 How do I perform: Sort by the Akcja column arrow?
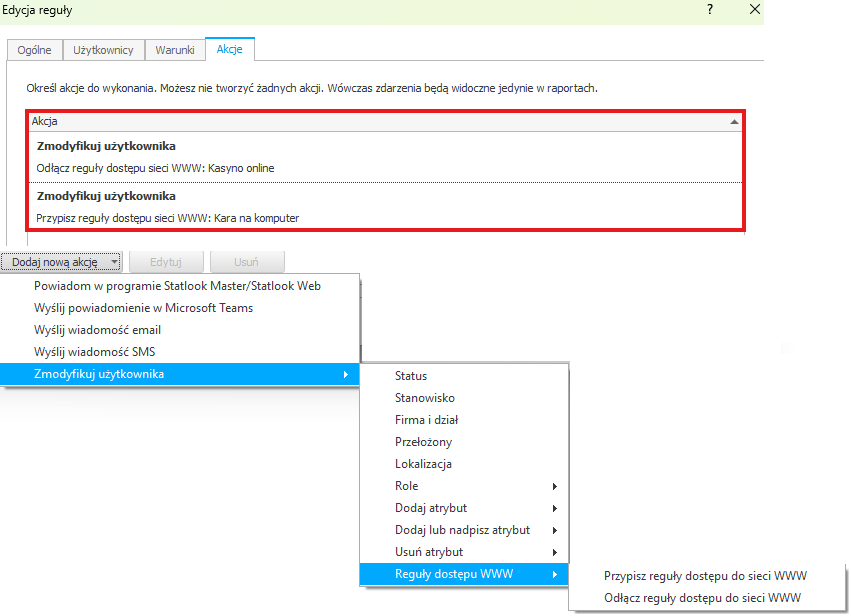pyautogui.click(x=735, y=121)
